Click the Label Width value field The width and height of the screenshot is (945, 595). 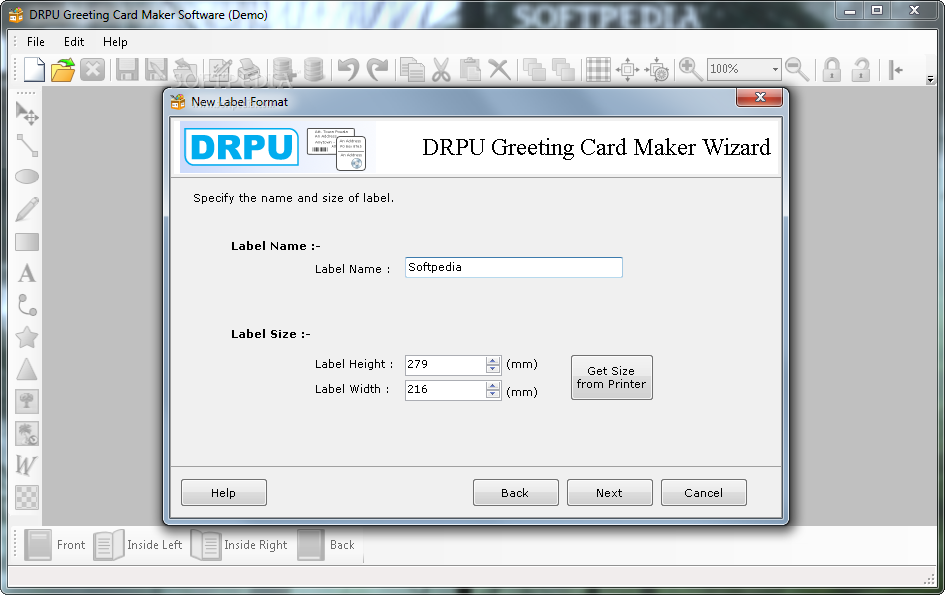(445, 389)
